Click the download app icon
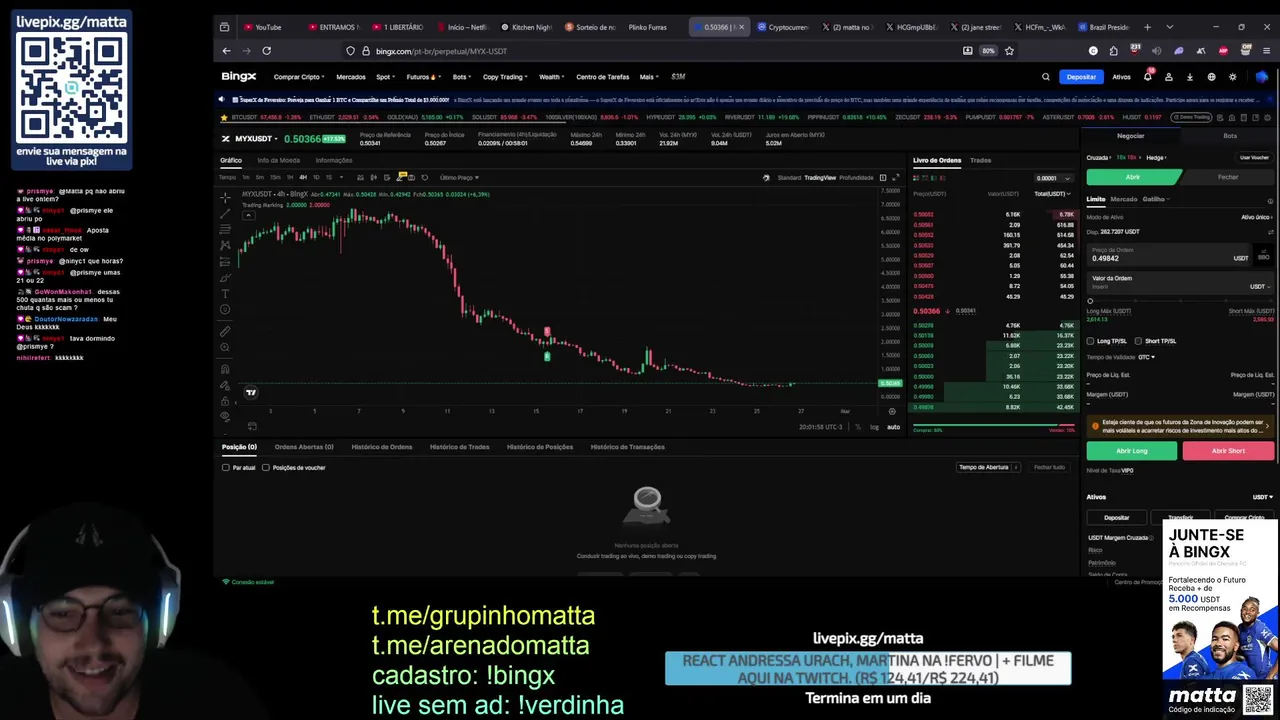 (1190, 77)
